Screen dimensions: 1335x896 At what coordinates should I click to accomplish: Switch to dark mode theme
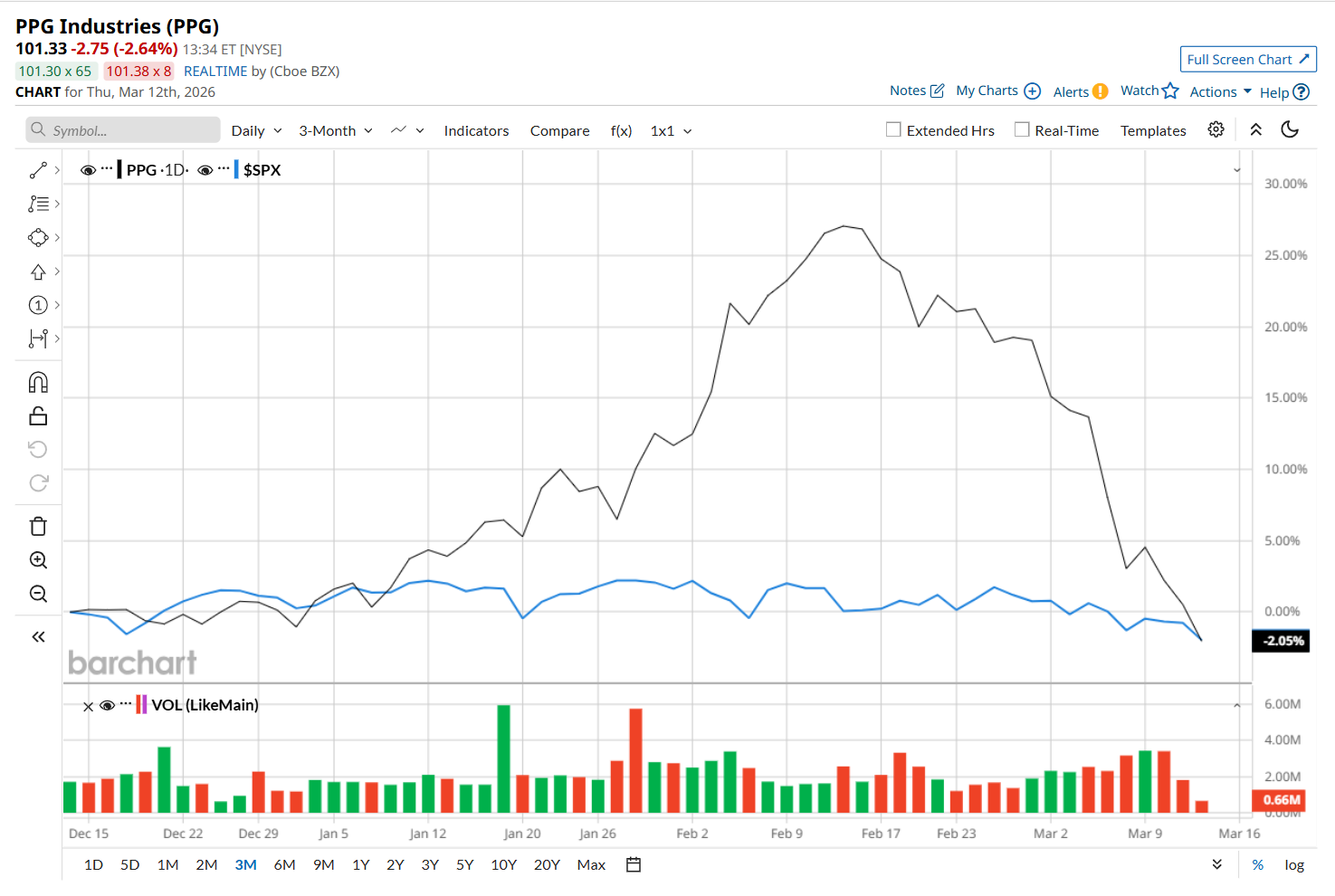(x=1290, y=129)
